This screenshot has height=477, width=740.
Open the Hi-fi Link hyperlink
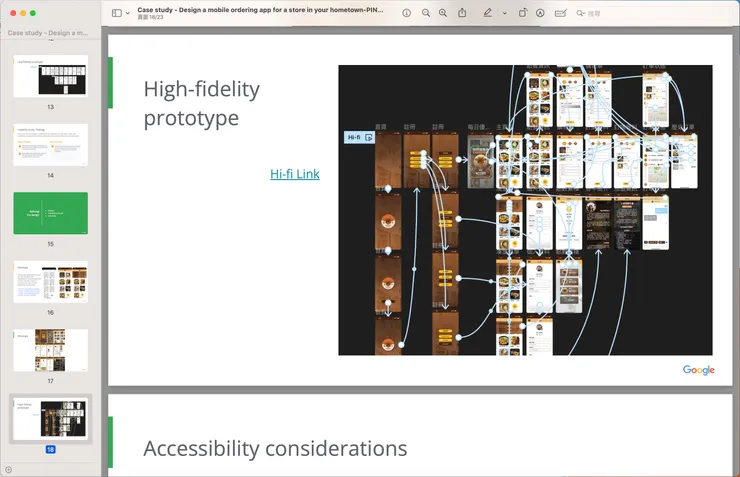coord(295,174)
